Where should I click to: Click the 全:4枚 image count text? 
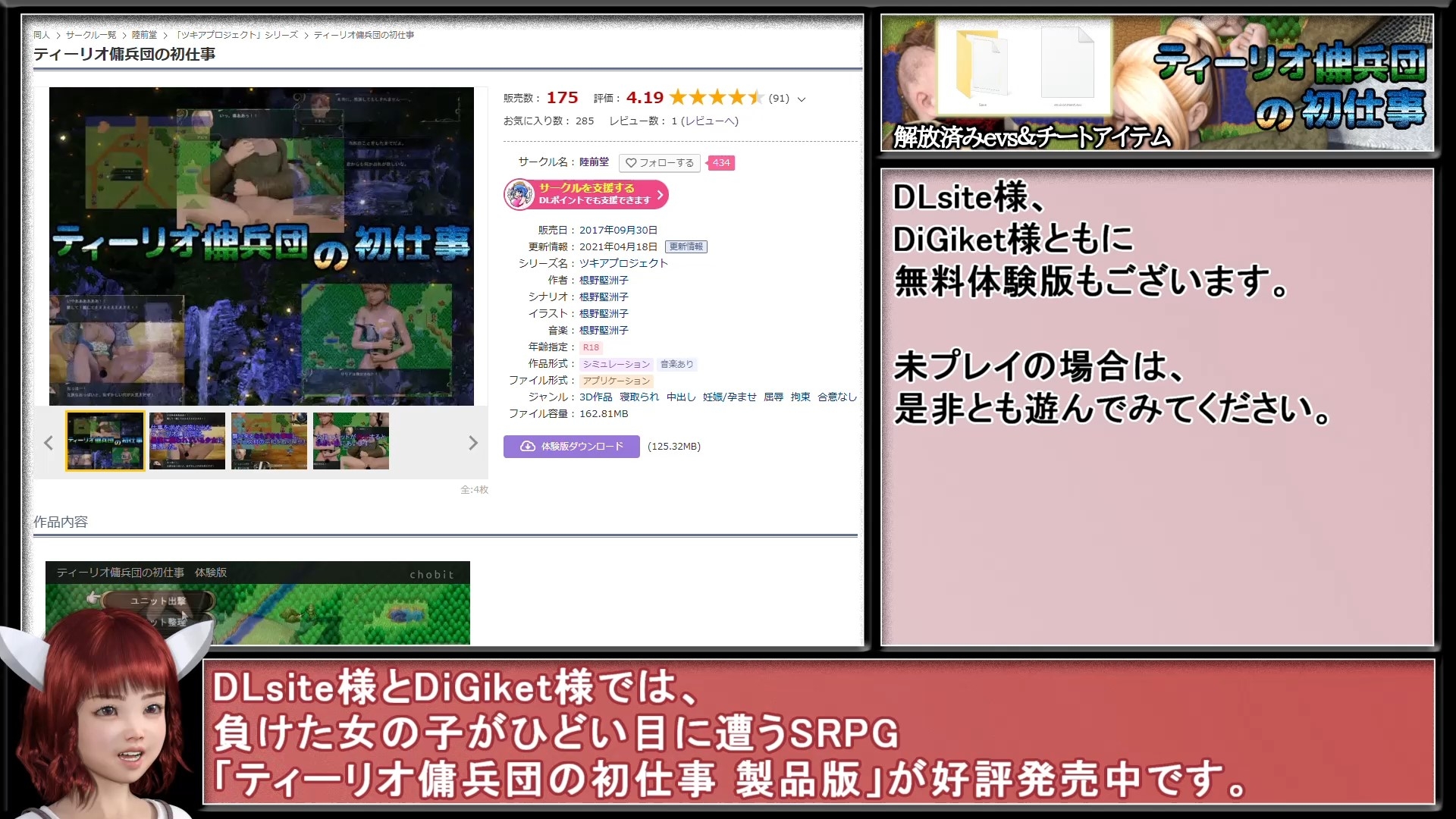474,490
